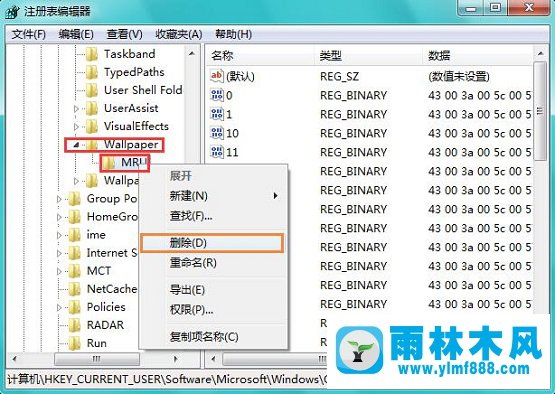Screen dimensions: 555x394
Task: Click the binary icon of value 1
Action: pos(217,114)
